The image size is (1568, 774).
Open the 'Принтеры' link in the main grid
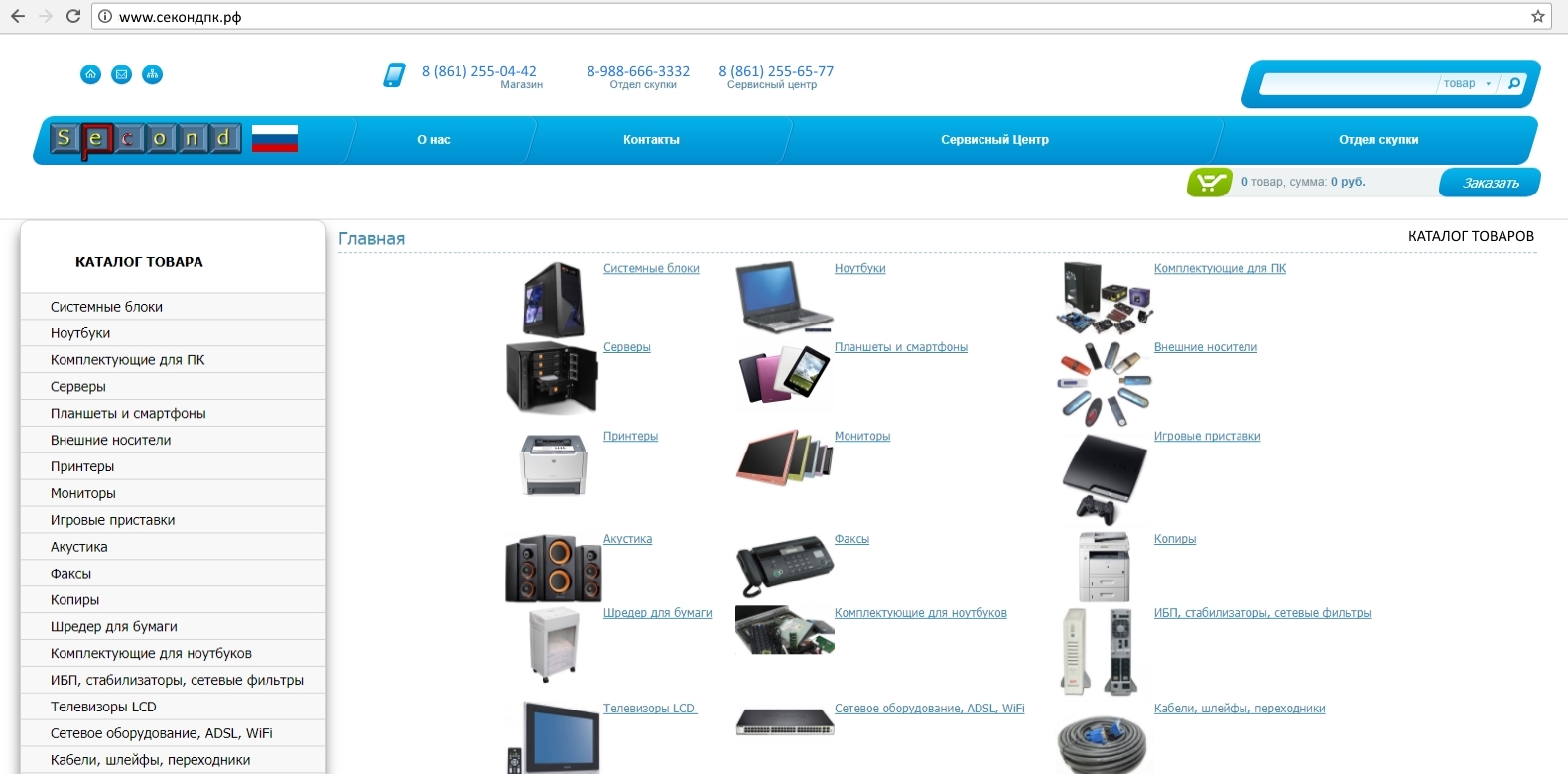click(630, 436)
